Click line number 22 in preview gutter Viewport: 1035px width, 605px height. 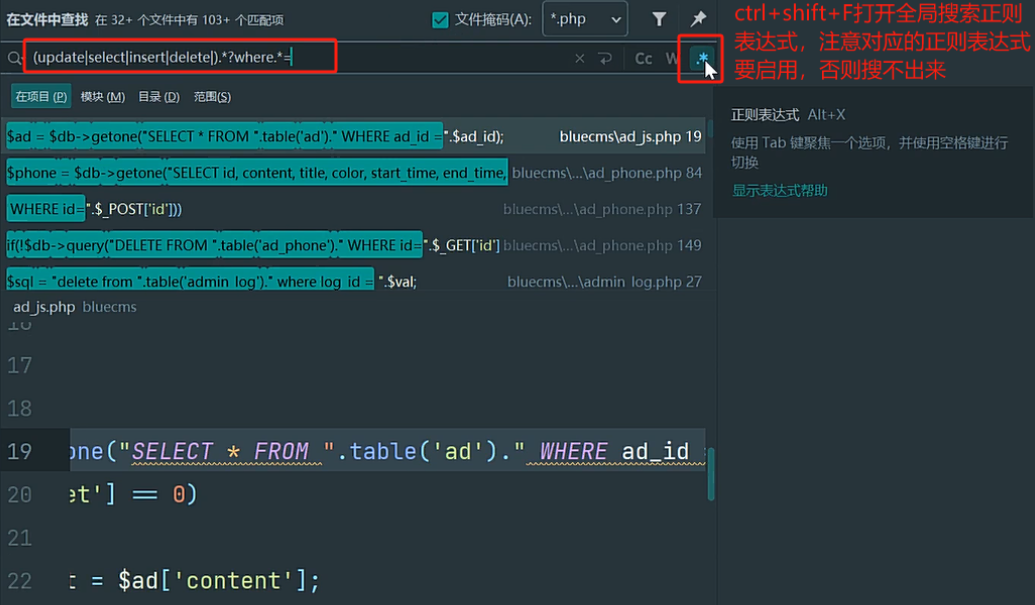[20, 581]
